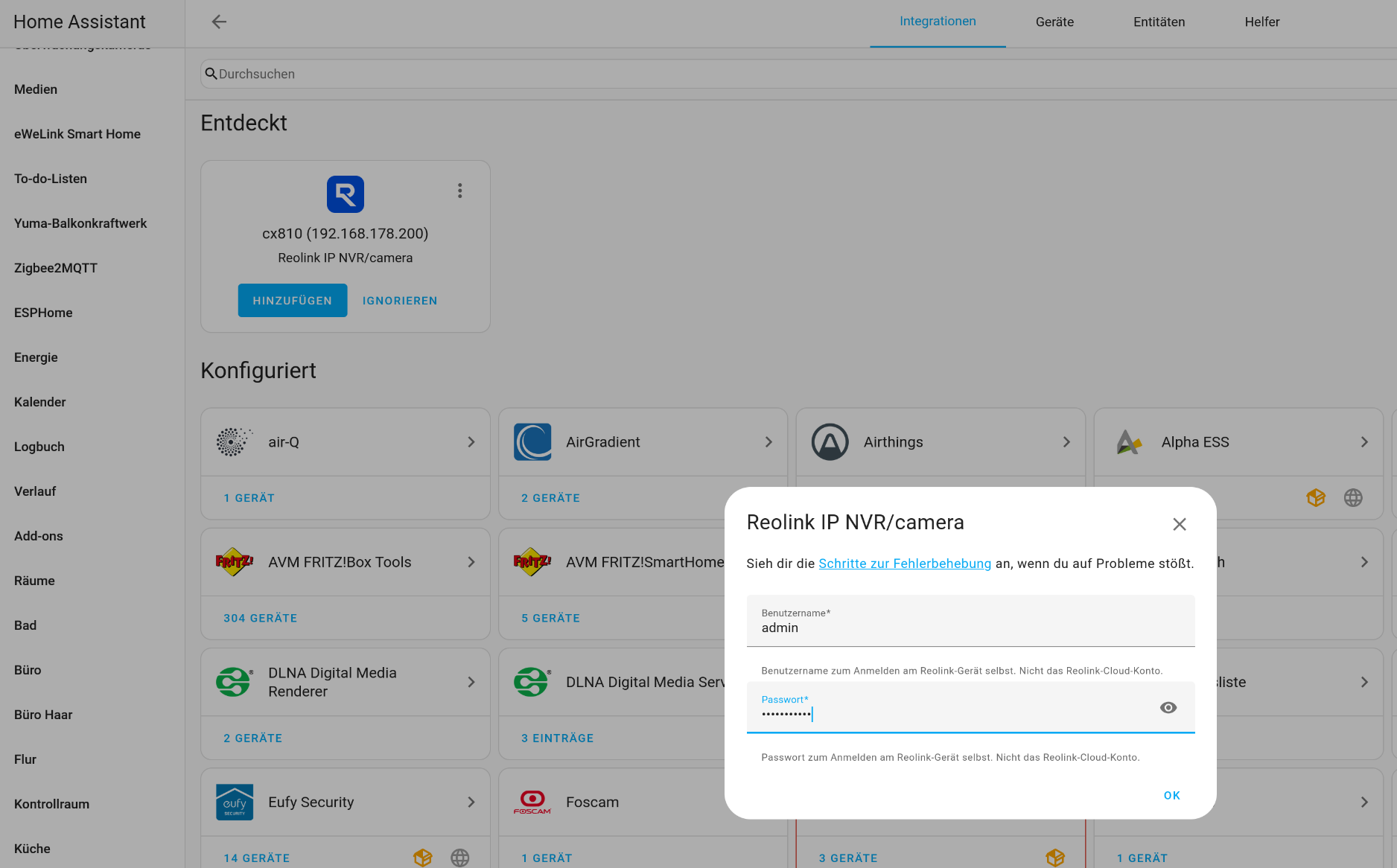The height and width of the screenshot is (868, 1397).
Task: Click the search magnifier icon
Action: 211,74
